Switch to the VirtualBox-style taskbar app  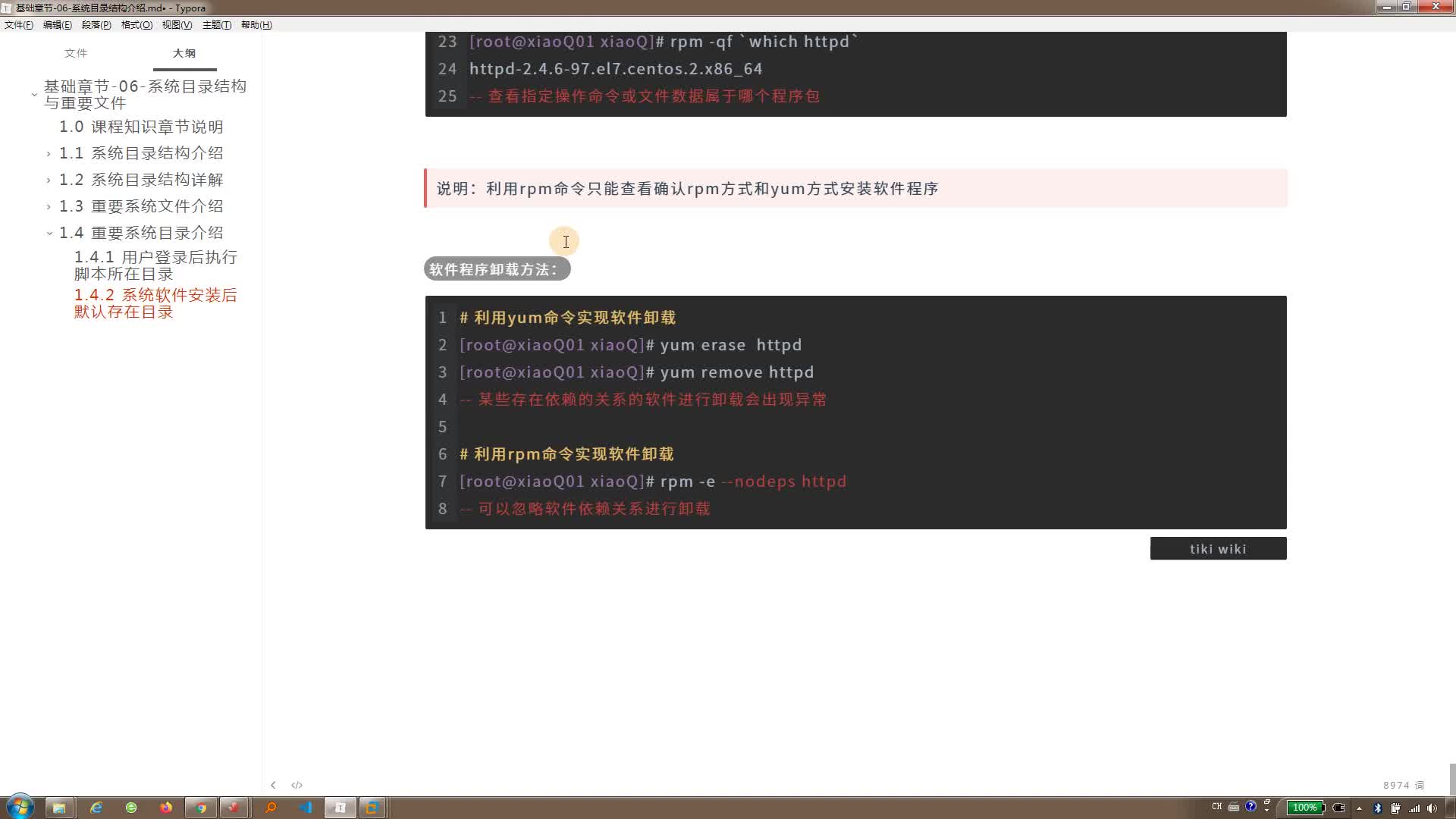click(x=372, y=808)
